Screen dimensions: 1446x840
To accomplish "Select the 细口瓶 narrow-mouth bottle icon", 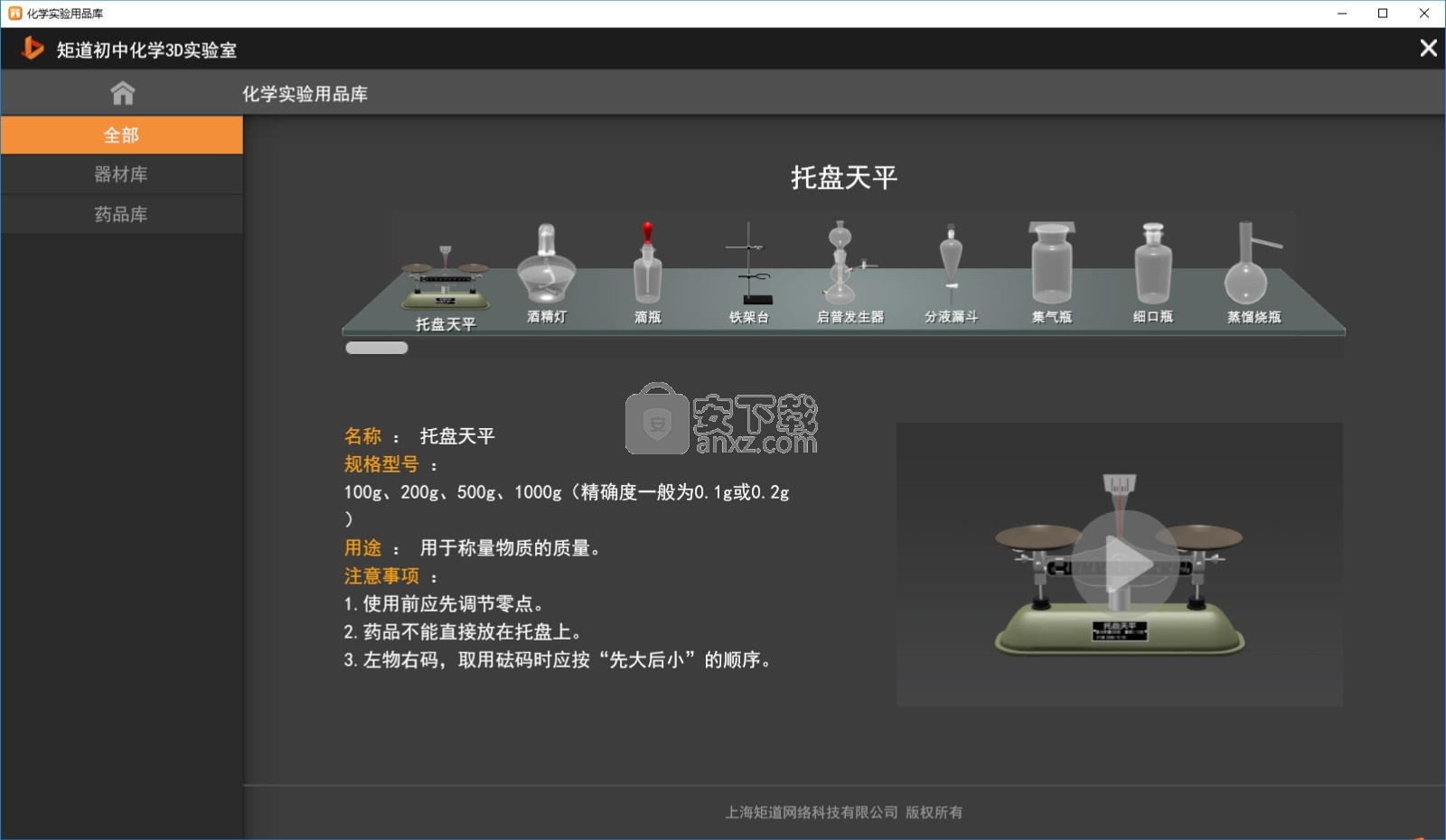I will coord(1153,263).
